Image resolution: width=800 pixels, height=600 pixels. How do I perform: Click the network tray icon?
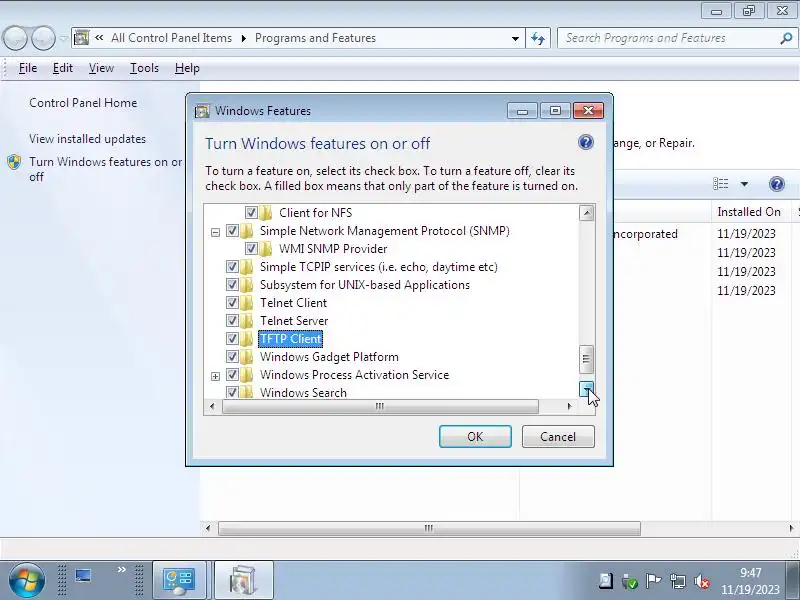coord(678,581)
